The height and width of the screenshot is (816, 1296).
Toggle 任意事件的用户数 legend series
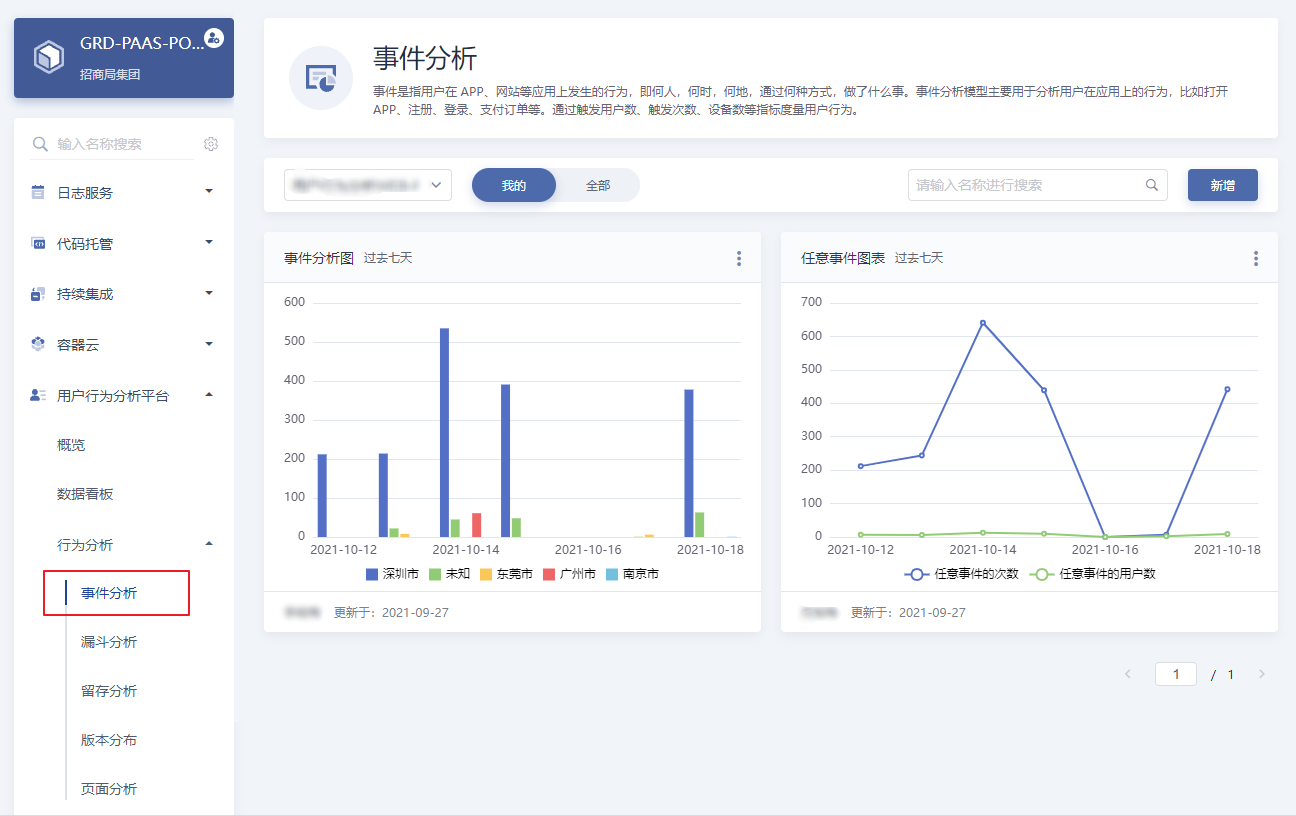click(1092, 574)
